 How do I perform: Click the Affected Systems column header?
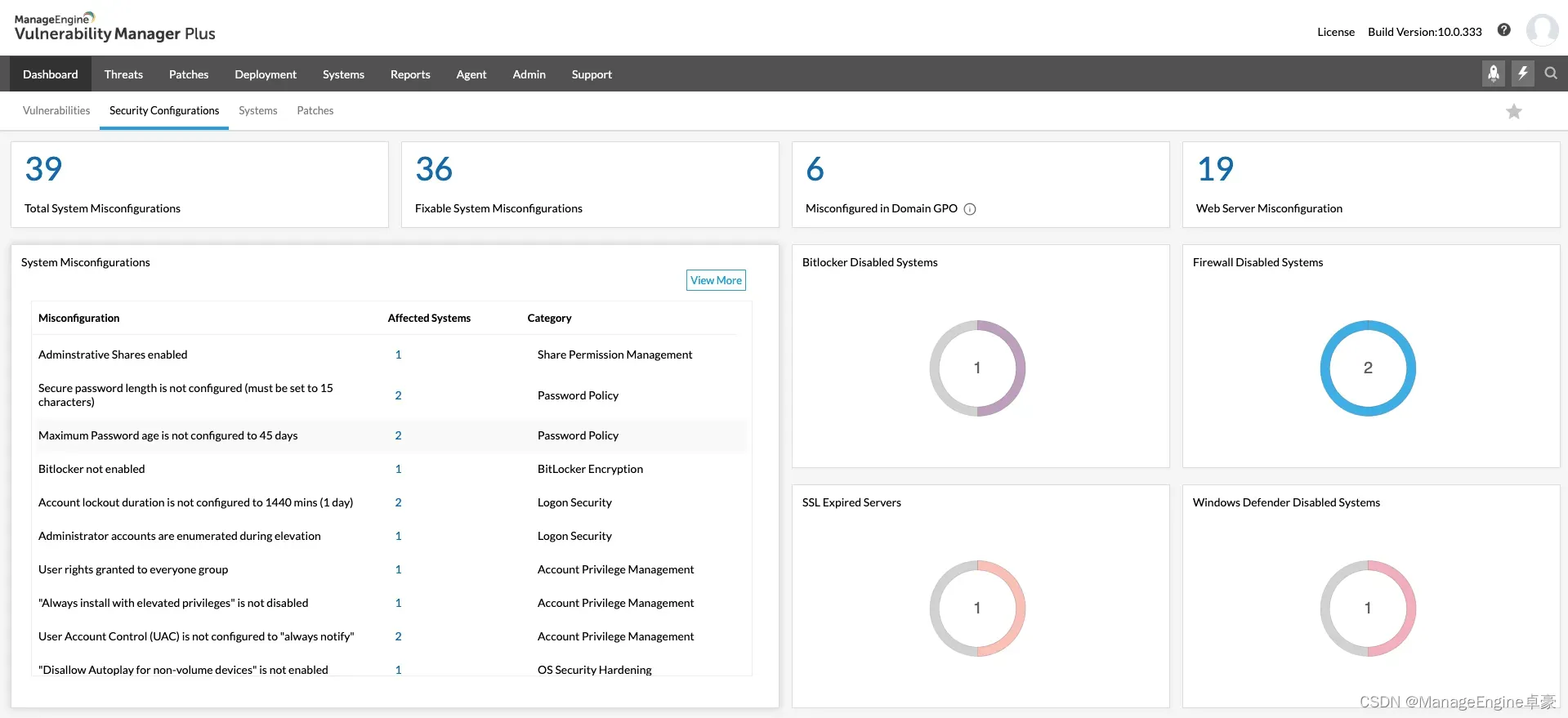(x=429, y=318)
